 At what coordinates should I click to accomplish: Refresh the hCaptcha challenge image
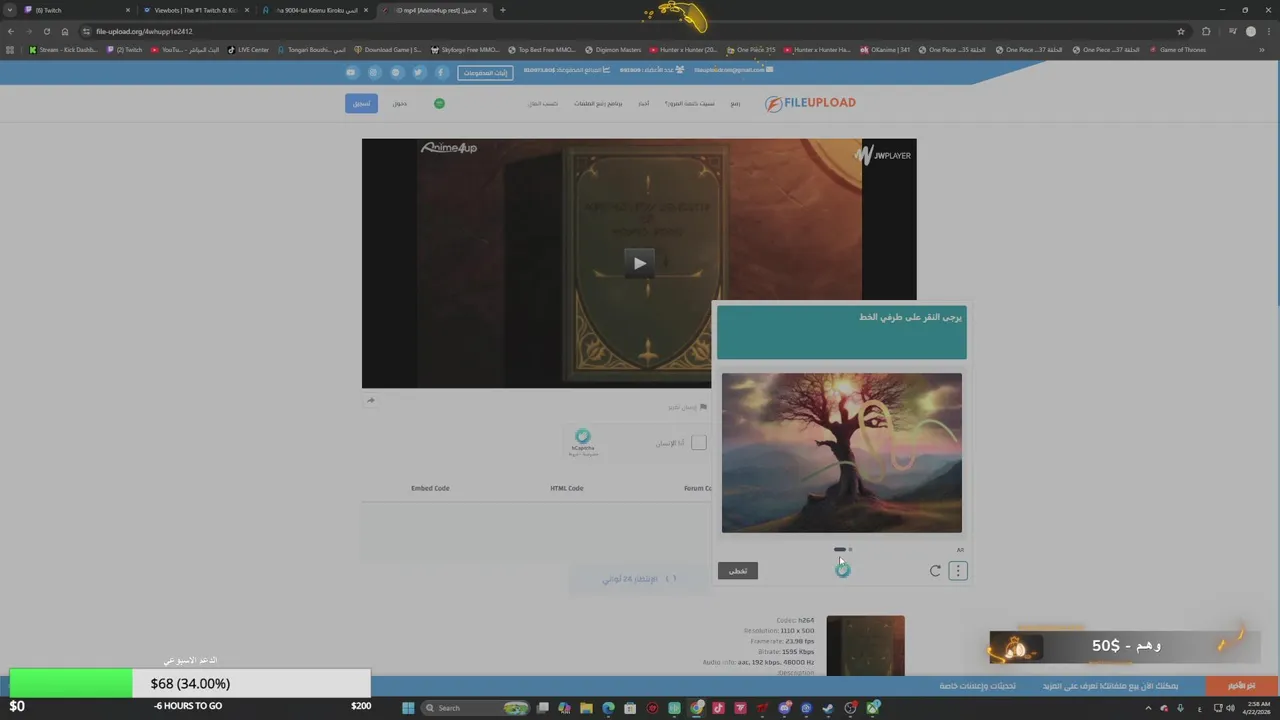[935, 571]
